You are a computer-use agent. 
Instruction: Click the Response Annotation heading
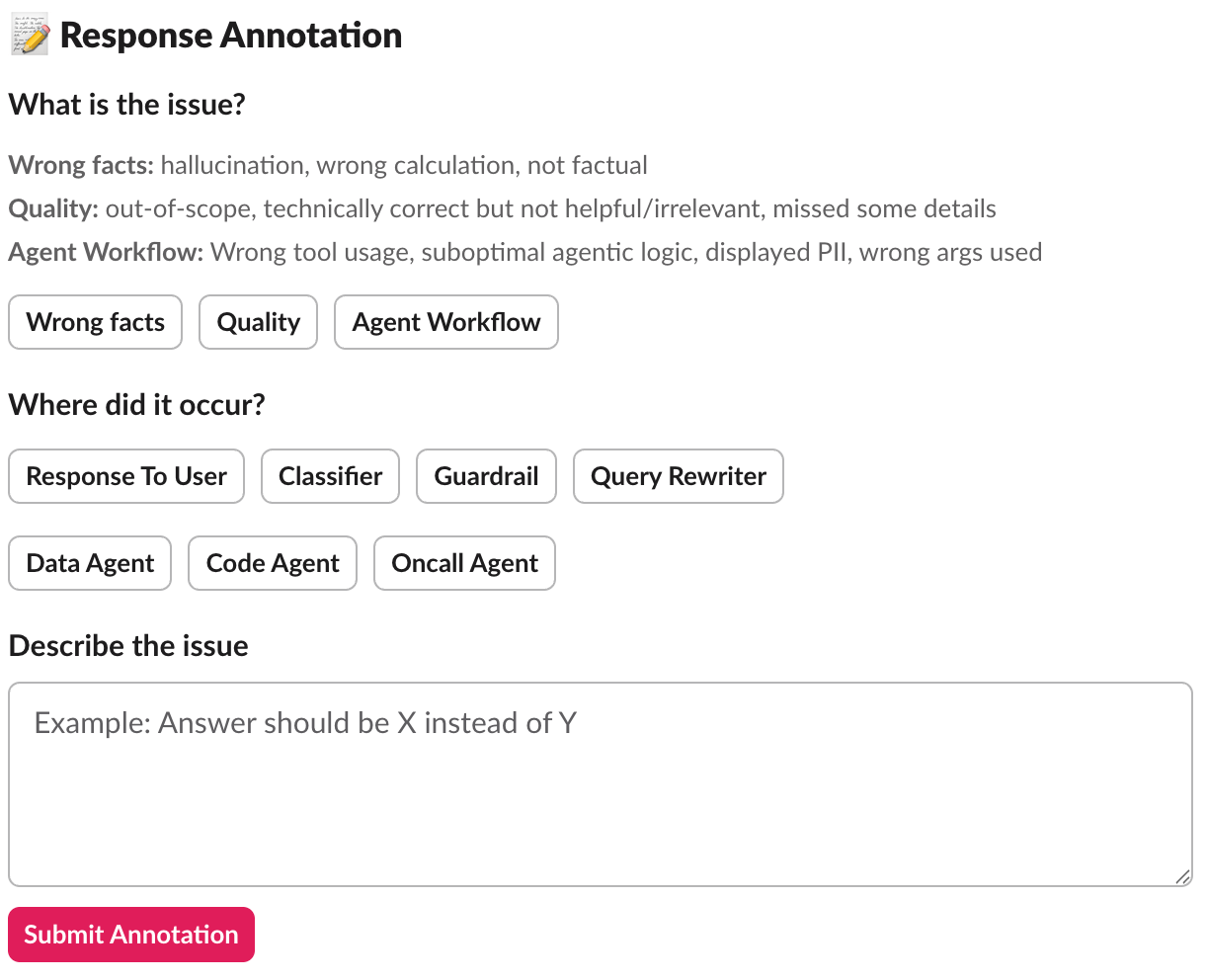pyautogui.click(x=231, y=36)
